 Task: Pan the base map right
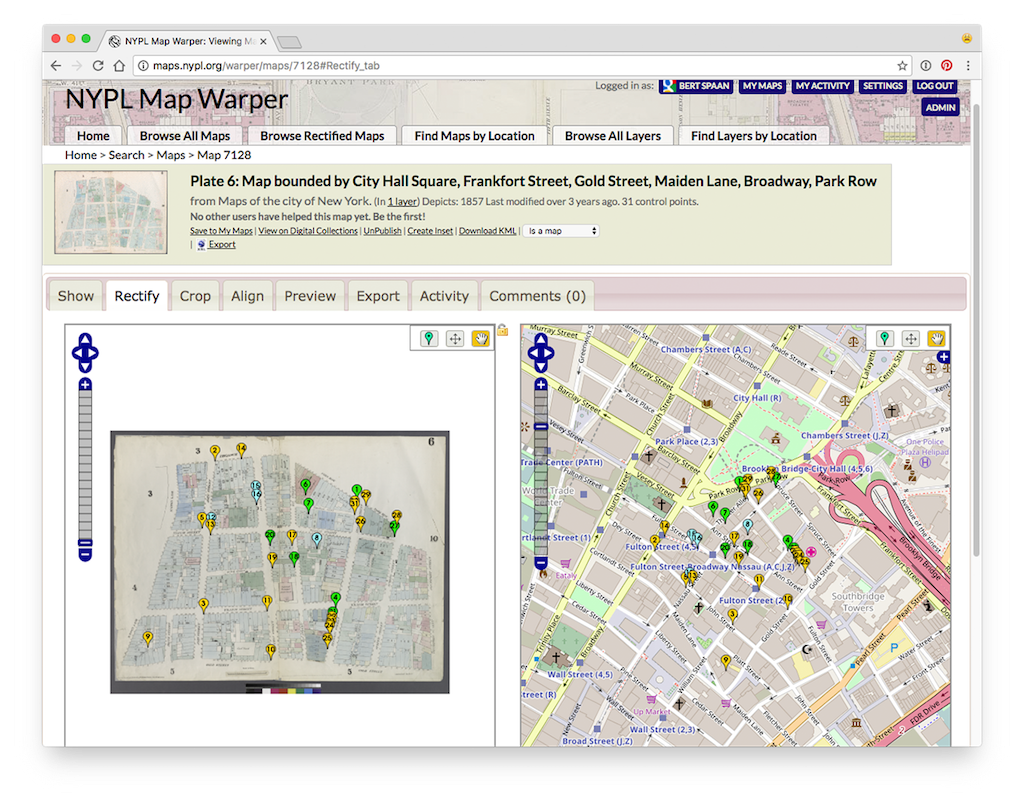(550, 353)
